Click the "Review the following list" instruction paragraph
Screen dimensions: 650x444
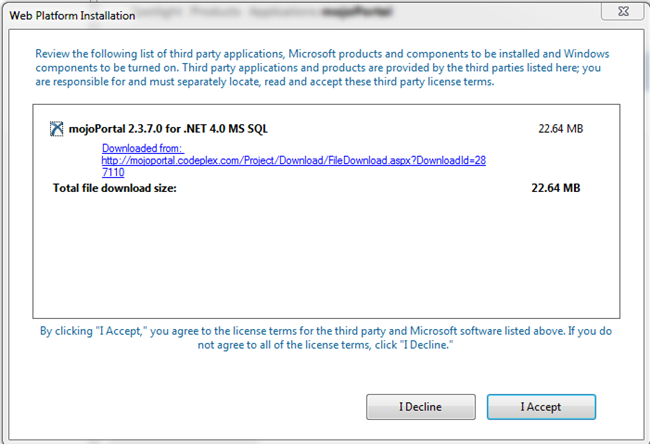coord(320,66)
